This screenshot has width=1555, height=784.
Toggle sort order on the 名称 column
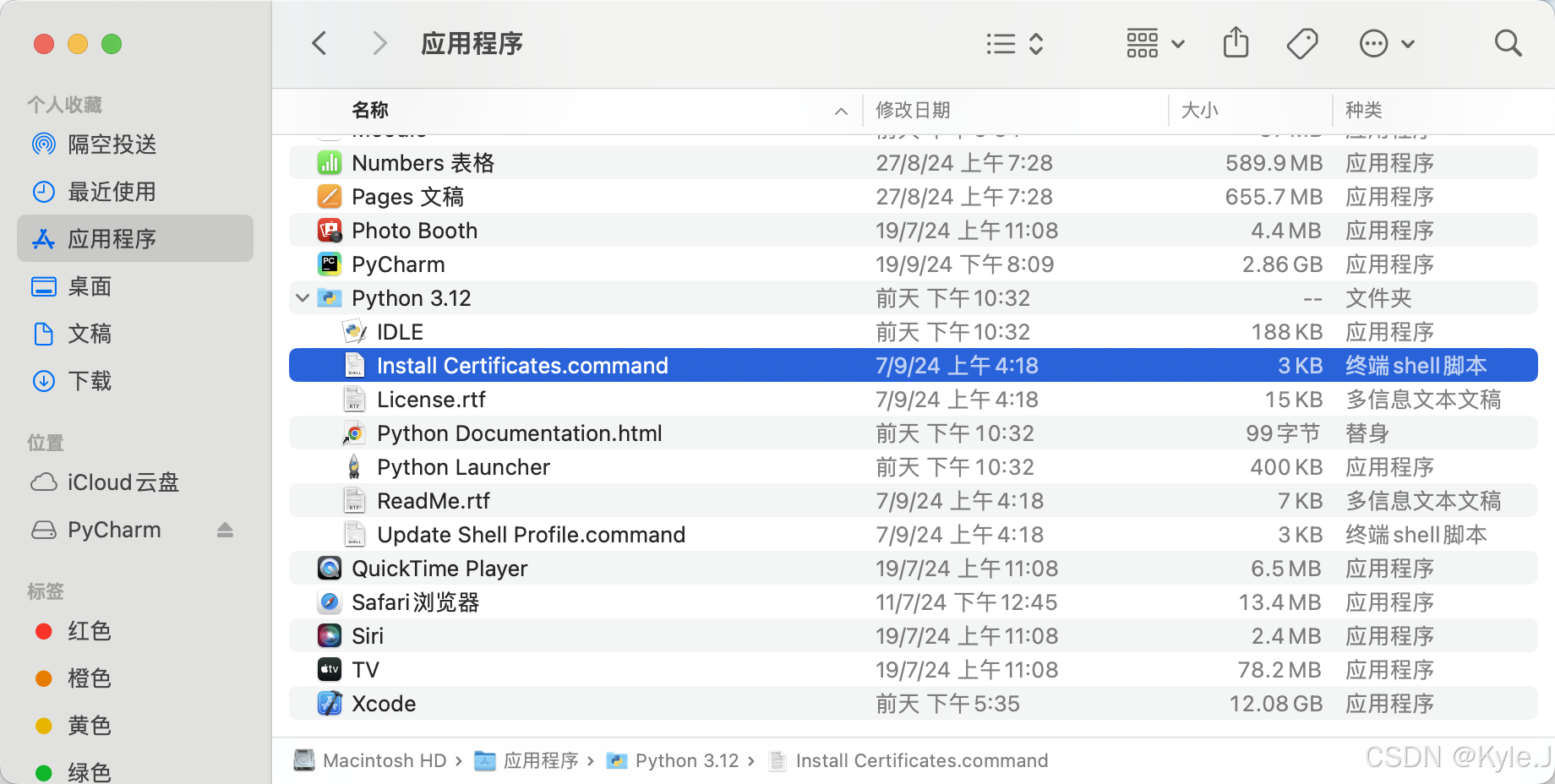(368, 110)
